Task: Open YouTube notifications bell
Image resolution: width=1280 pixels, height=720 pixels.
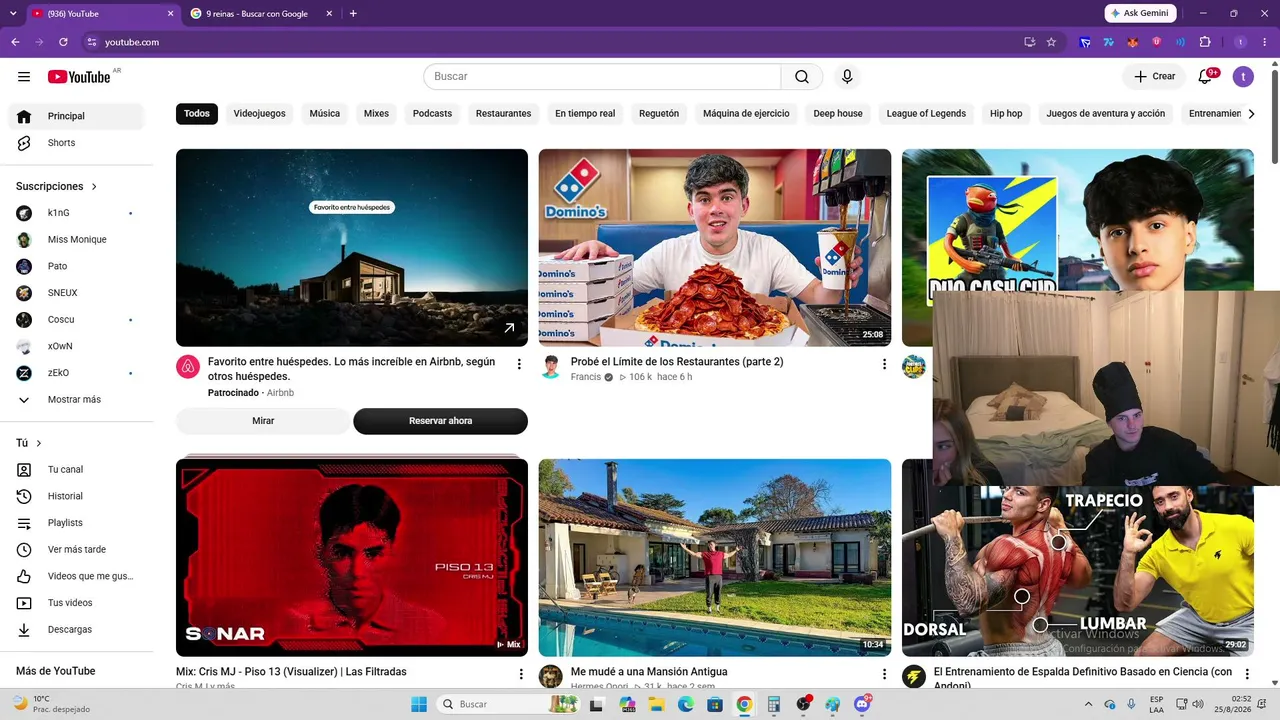Action: click(1206, 77)
